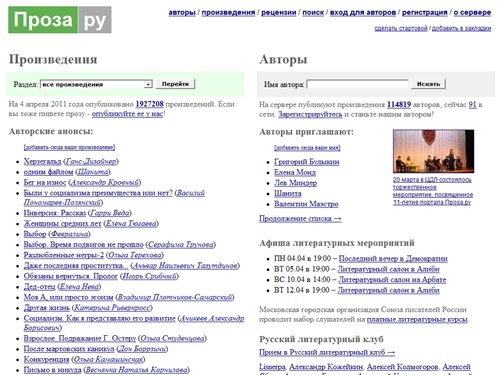Screen dimensions: 500x375
Task: Open the ВТ 05.04 'Литературный салон в Алиби'
Action: click(388, 269)
